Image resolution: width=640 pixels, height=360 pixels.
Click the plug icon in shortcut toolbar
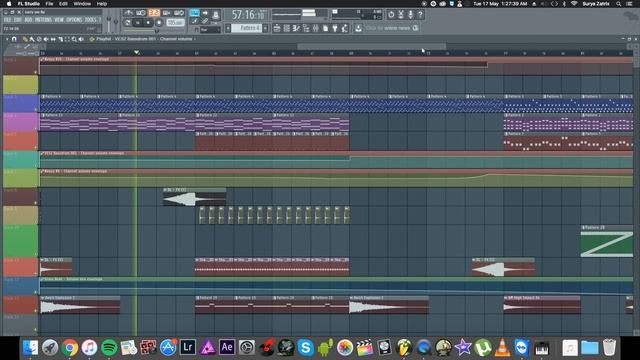(335, 28)
